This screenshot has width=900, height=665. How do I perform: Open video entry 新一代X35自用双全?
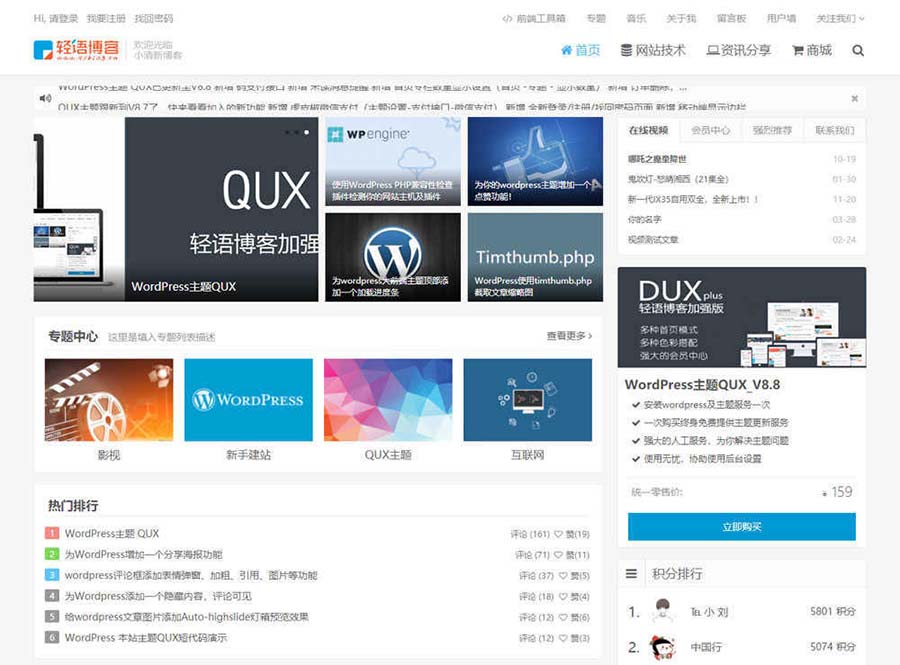pos(693,199)
